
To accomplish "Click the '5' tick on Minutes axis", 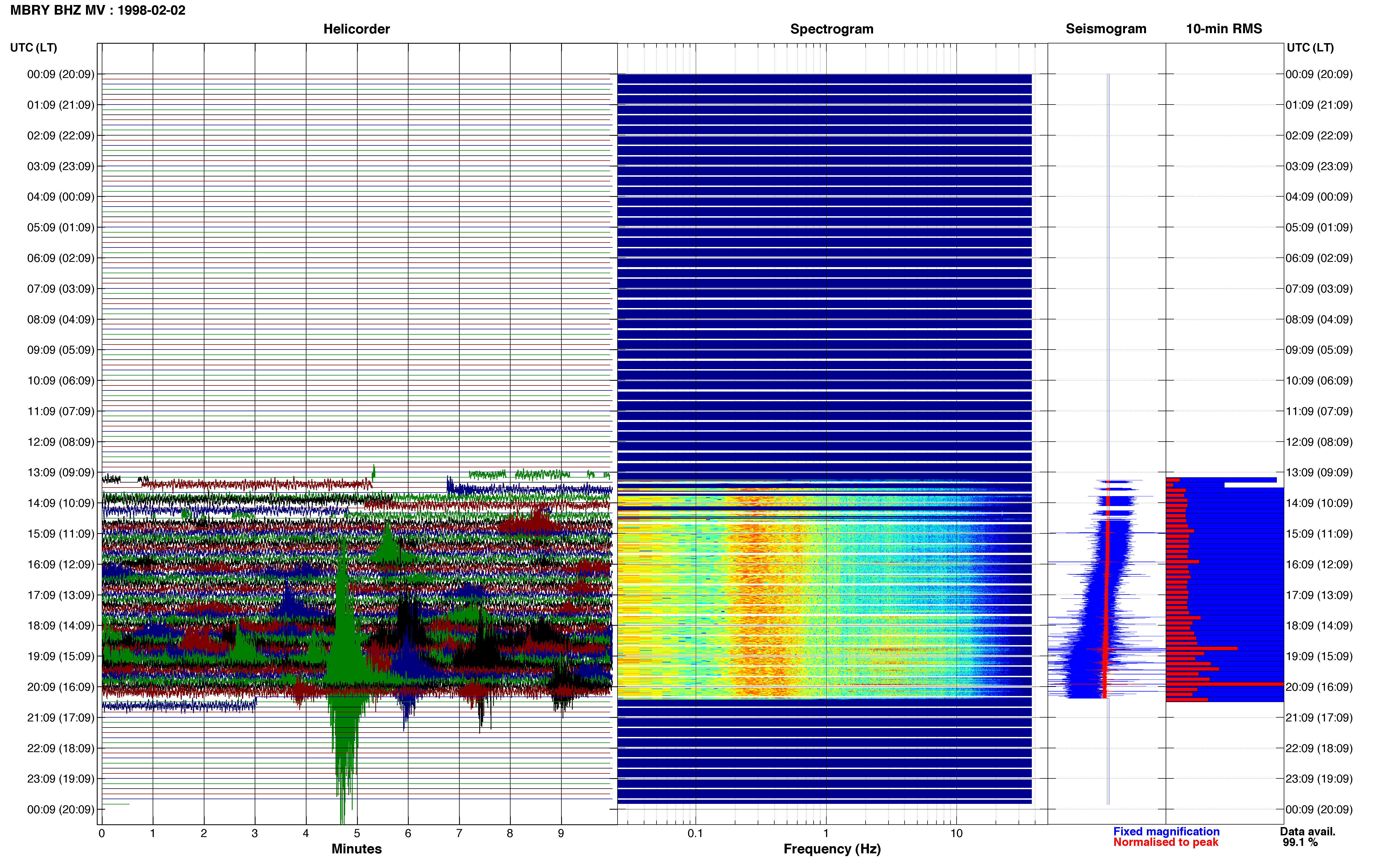I will click(x=357, y=833).
